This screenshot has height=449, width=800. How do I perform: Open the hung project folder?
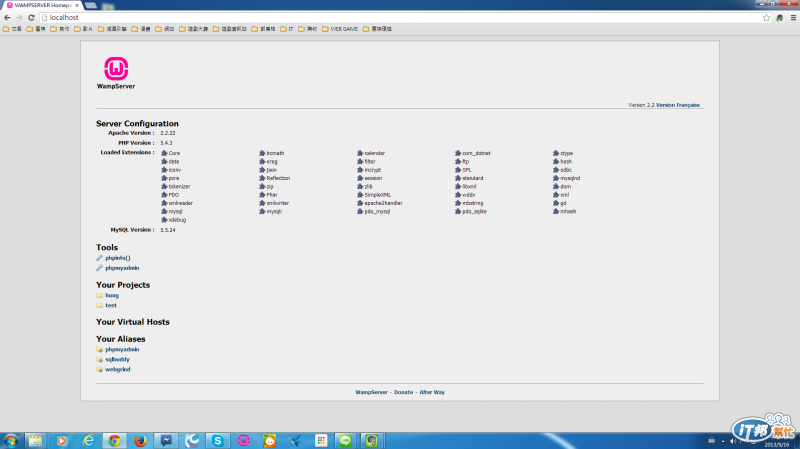pos(112,295)
